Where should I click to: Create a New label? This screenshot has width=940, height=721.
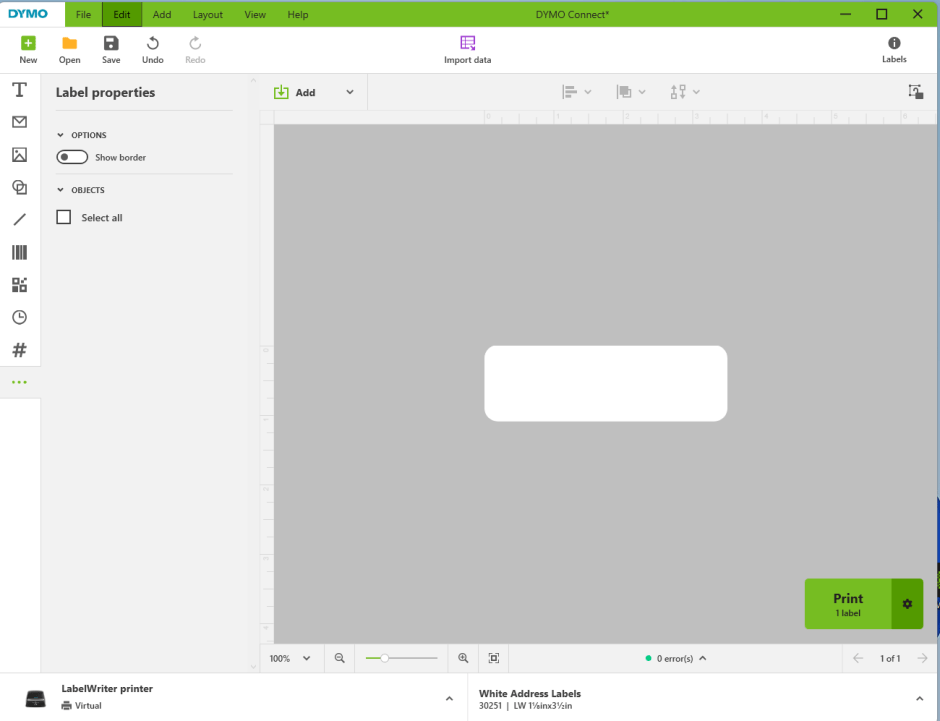pyautogui.click(x=28, y=50)
